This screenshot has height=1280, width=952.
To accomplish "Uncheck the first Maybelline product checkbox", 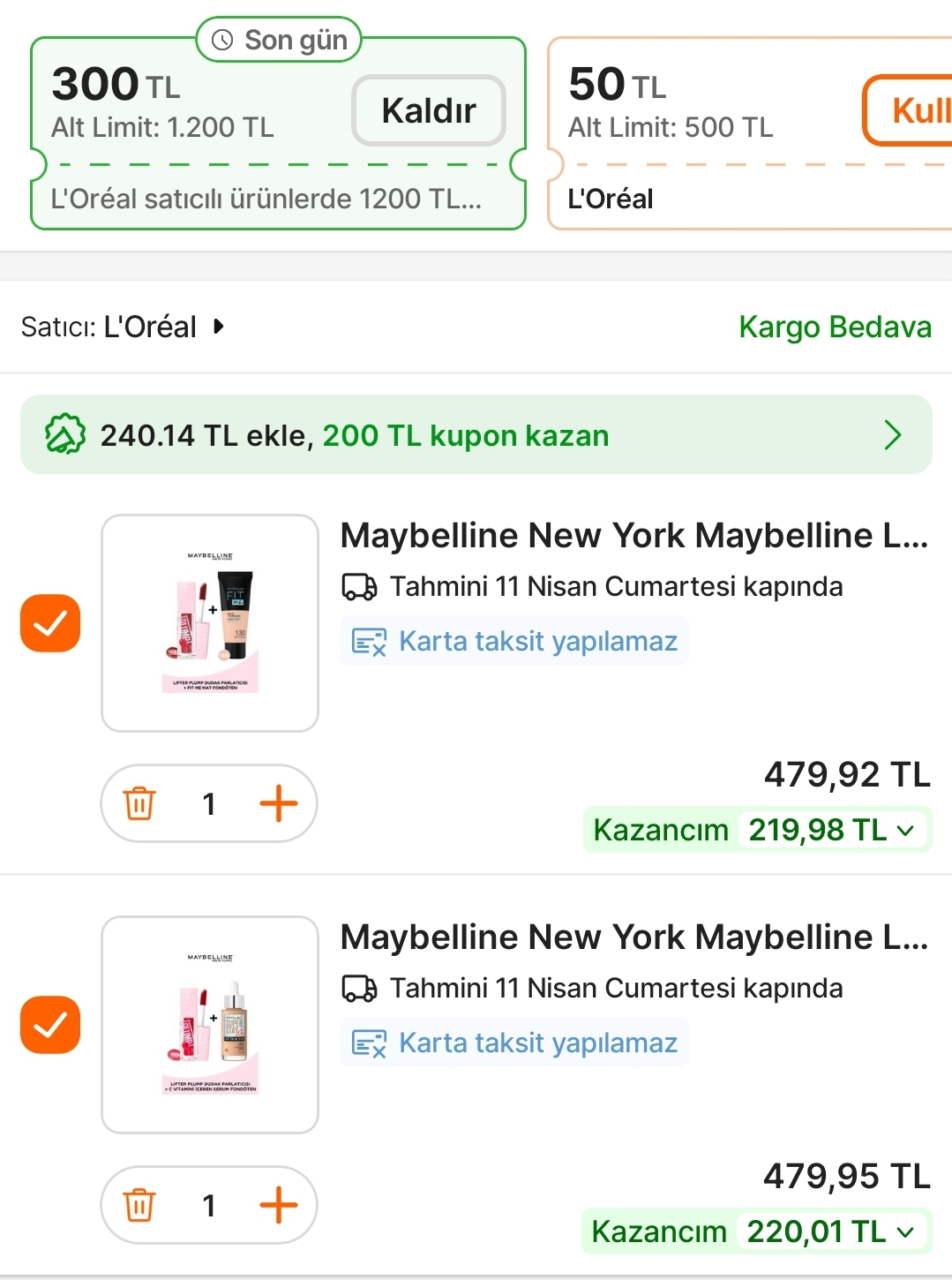I will pos(50,623).
